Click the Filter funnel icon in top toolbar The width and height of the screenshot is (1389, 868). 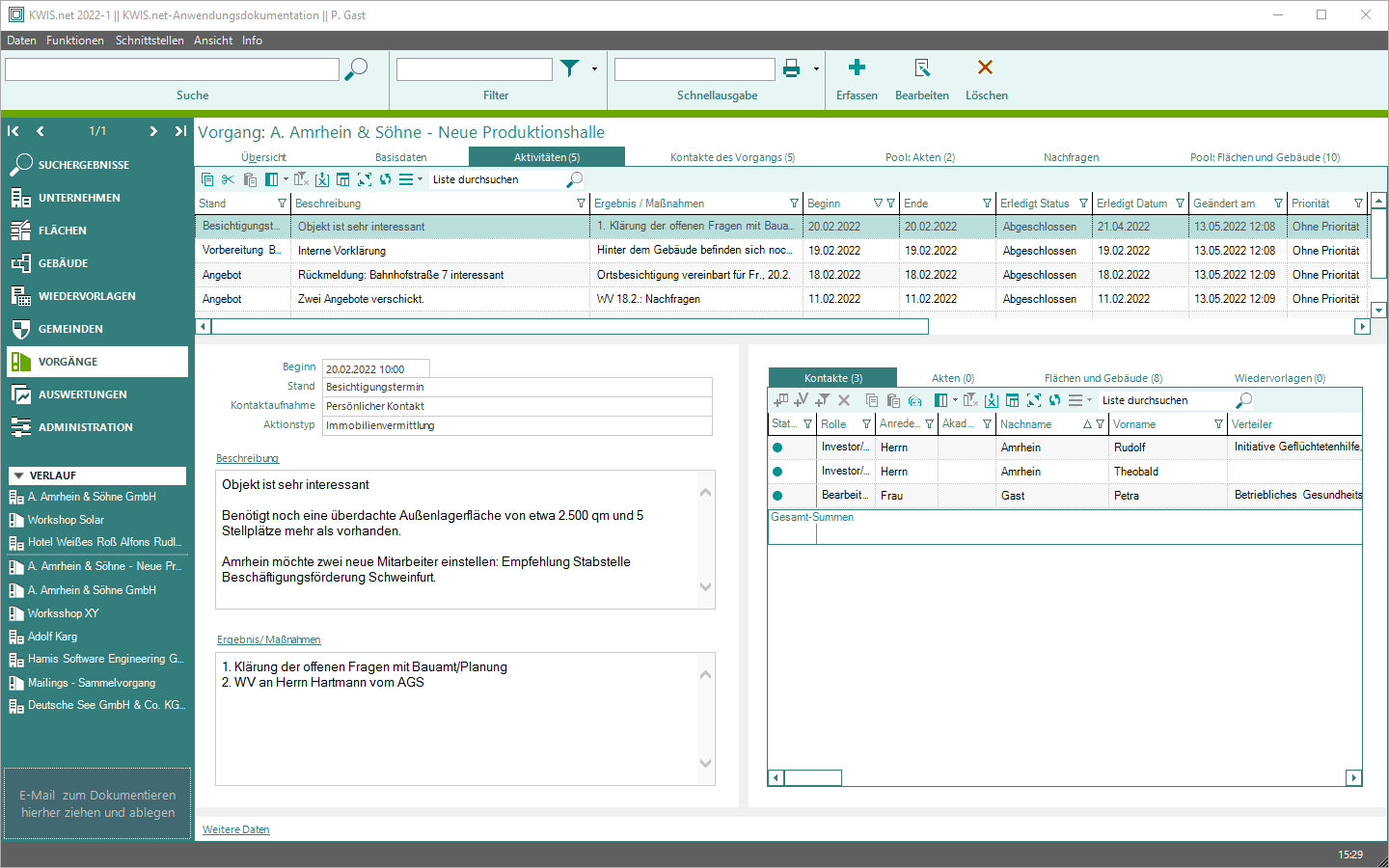570,68
